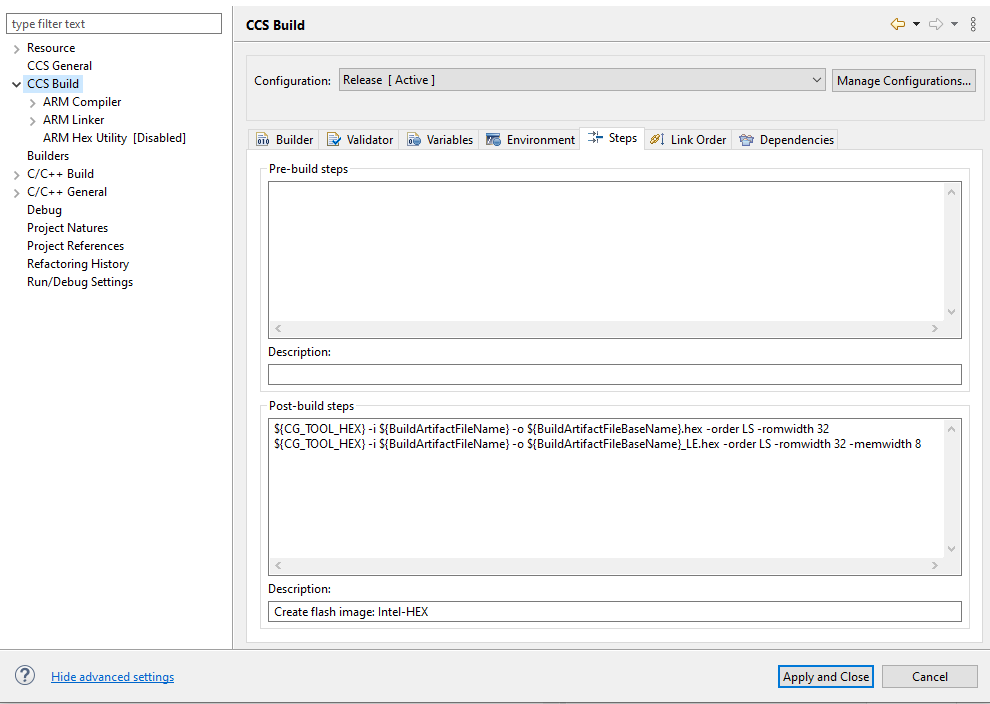Click the Variables tab icon
The image size is (990, 704).
click(413, 139)
